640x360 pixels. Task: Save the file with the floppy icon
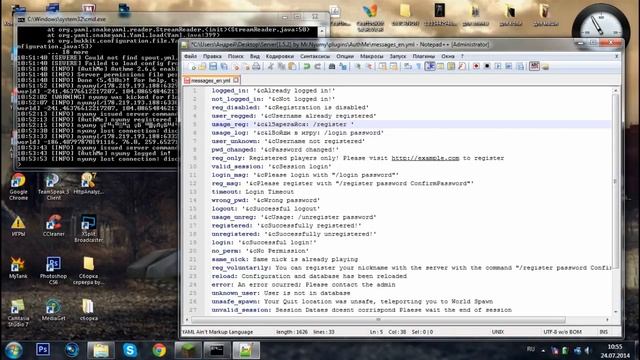213,66
